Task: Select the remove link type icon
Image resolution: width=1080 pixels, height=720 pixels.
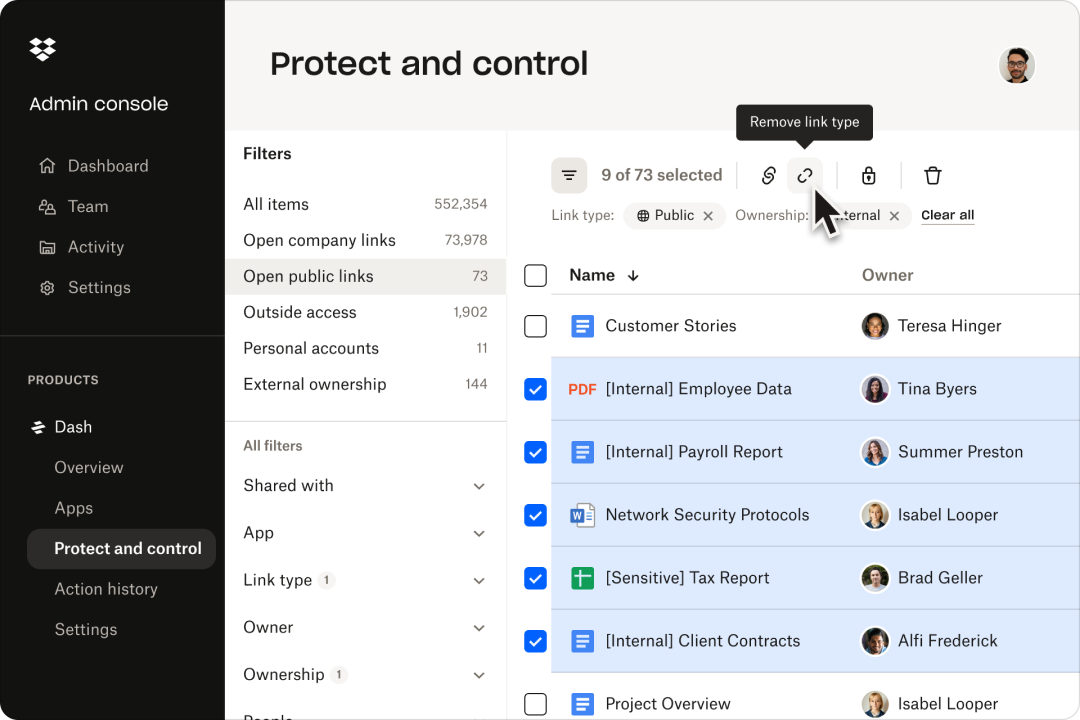Action: (805, 175)
